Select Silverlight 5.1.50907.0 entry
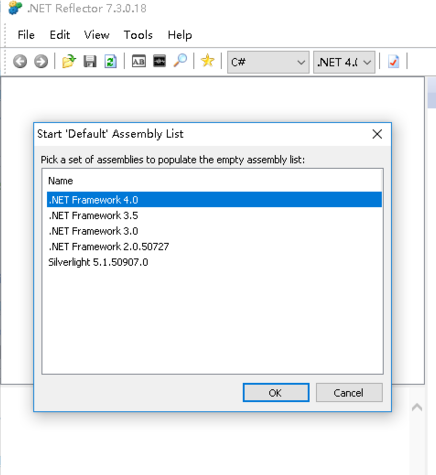Screen dimensions: 436x475 point(214,262)
